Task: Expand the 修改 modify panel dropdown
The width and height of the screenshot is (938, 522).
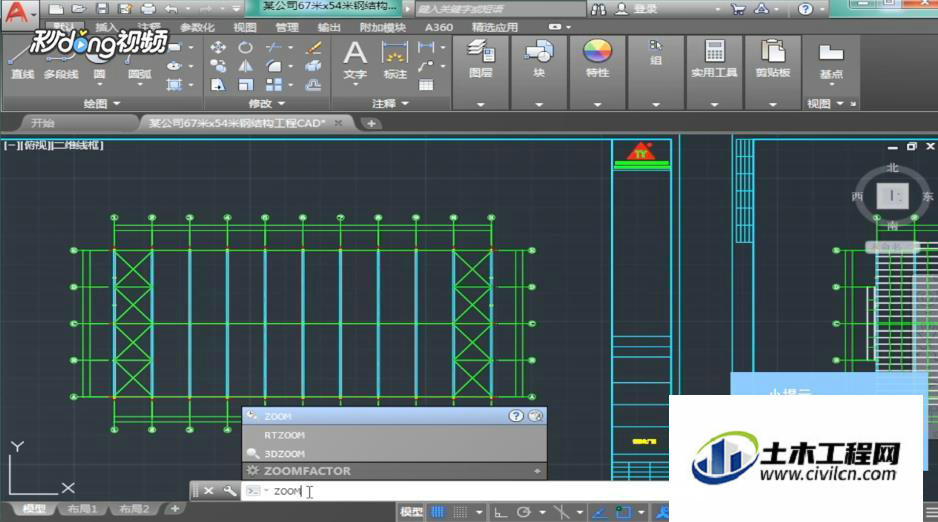Action: (281, 103)
